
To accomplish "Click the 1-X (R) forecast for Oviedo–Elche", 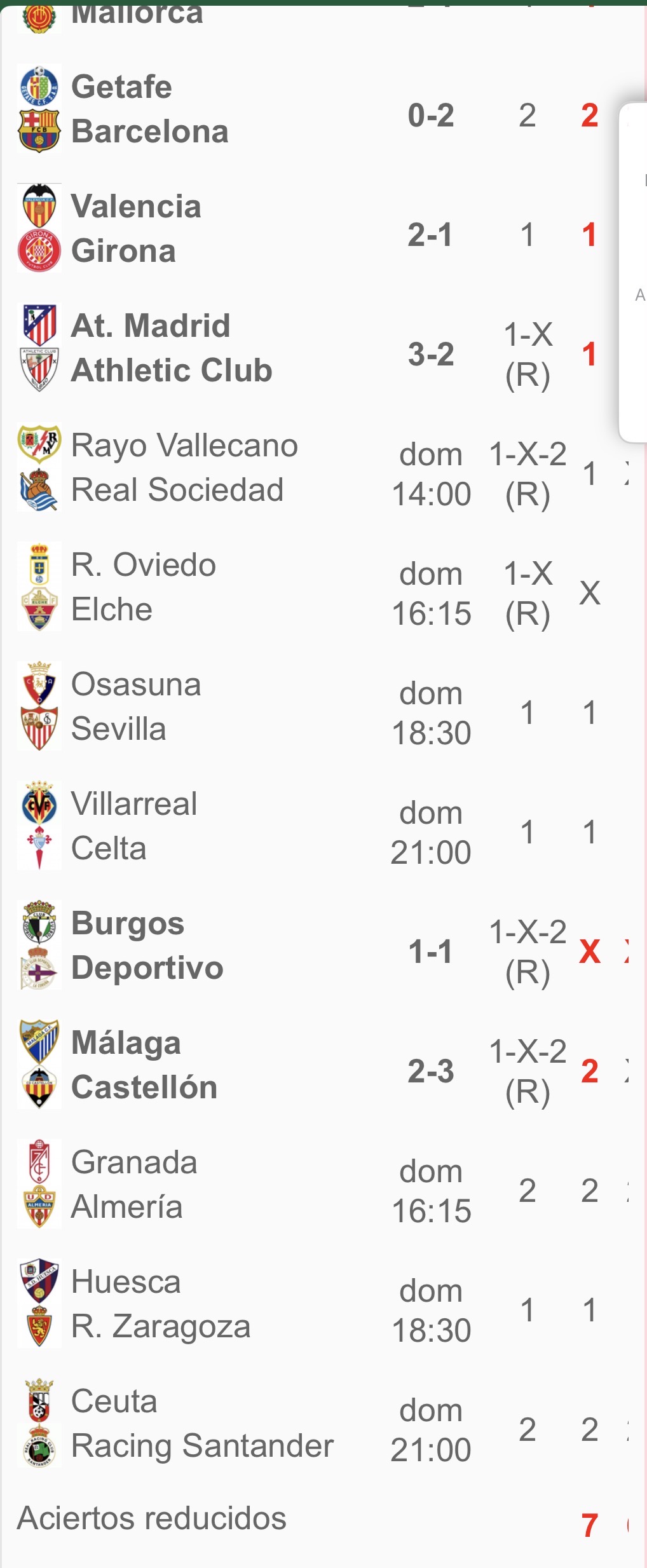I will pos(528,594).
